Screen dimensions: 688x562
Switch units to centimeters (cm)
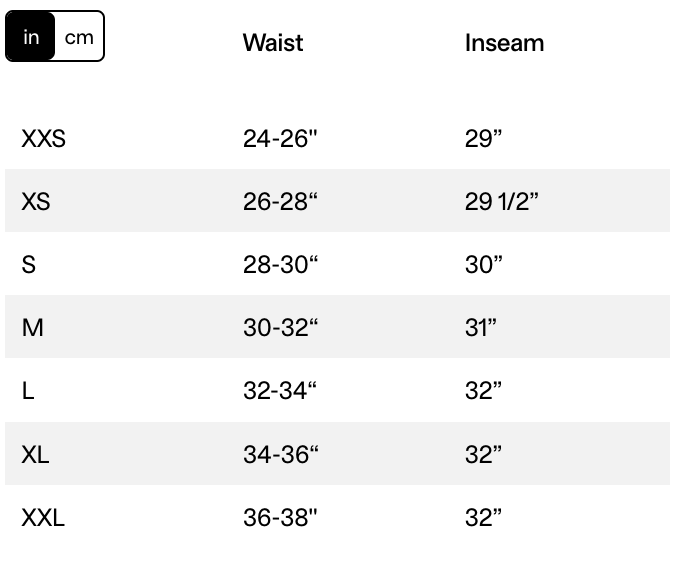click(x=79, y=37)
